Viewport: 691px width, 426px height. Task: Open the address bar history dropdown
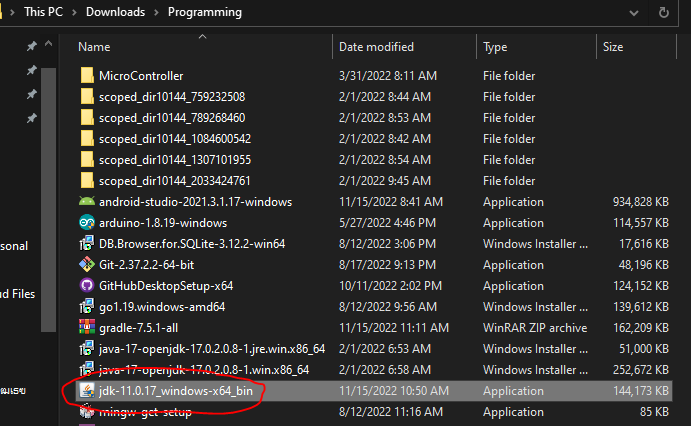(x=634, y=13)
